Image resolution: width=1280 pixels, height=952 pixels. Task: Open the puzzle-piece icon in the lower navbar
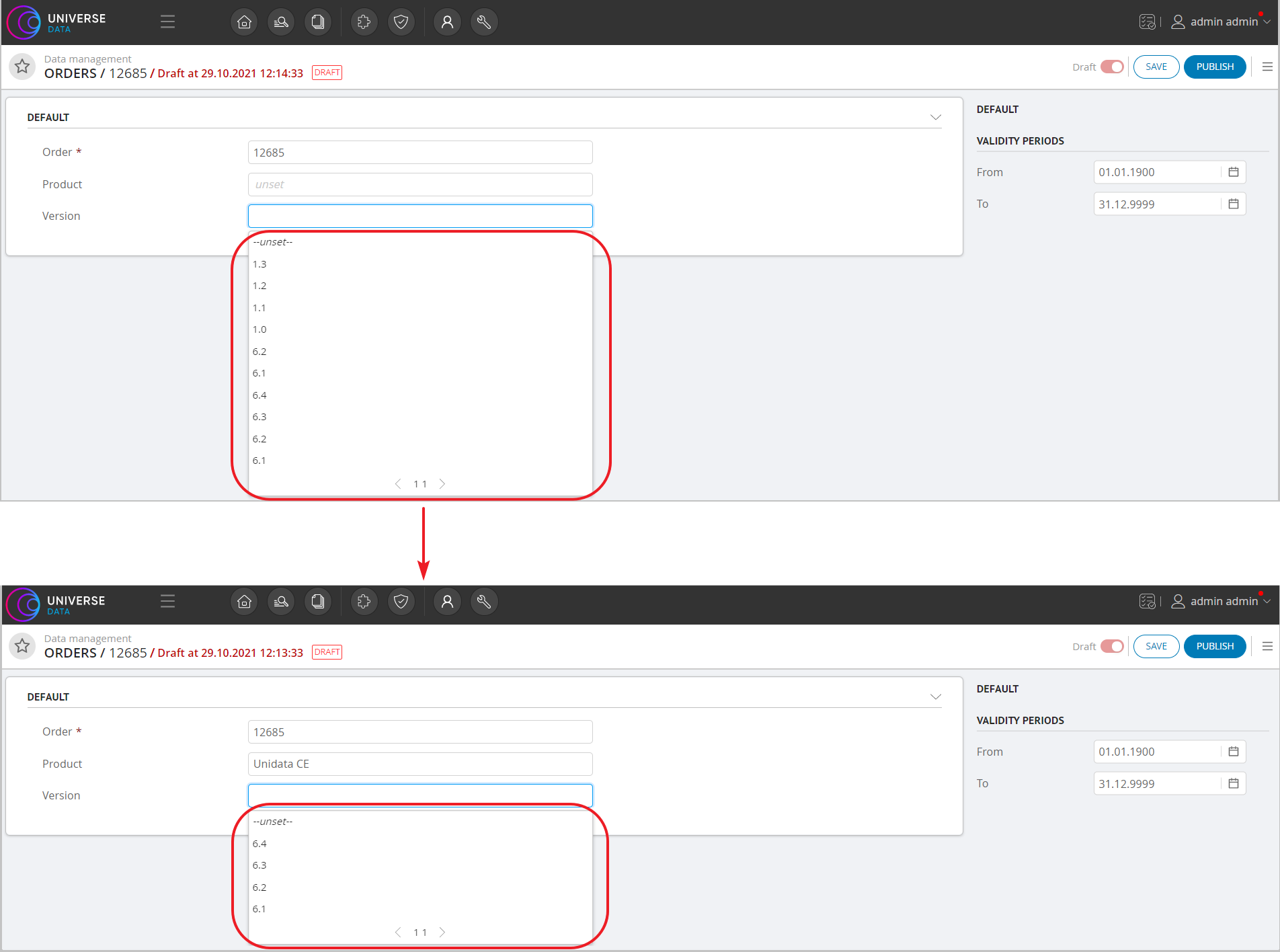click(x=364, y=602)
